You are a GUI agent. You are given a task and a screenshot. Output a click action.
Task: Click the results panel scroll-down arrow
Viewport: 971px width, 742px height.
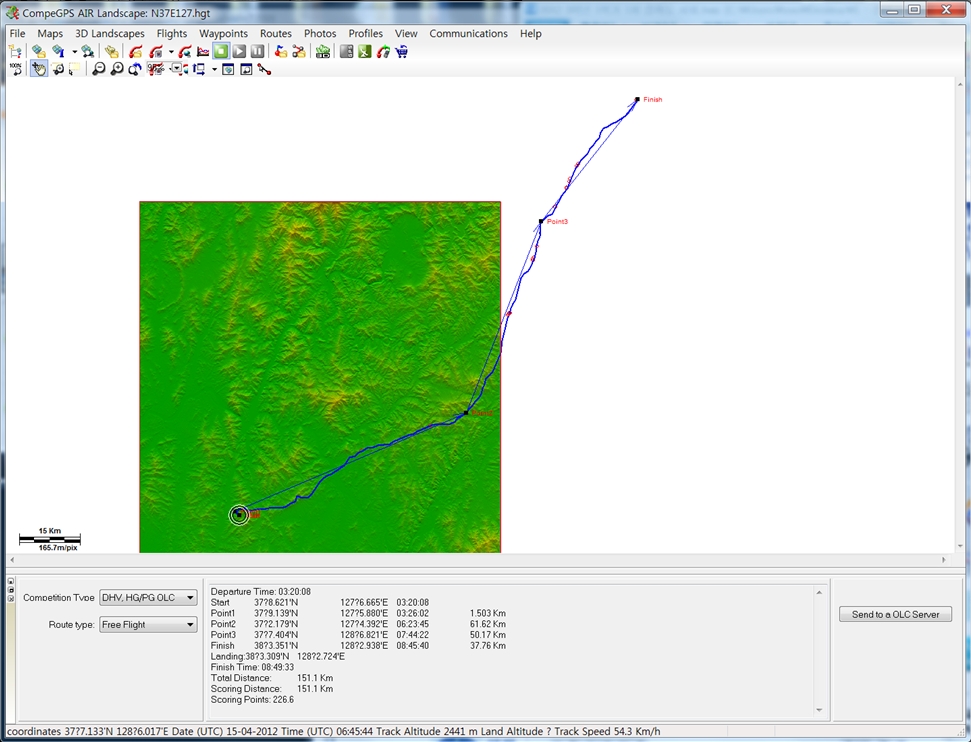819,710
